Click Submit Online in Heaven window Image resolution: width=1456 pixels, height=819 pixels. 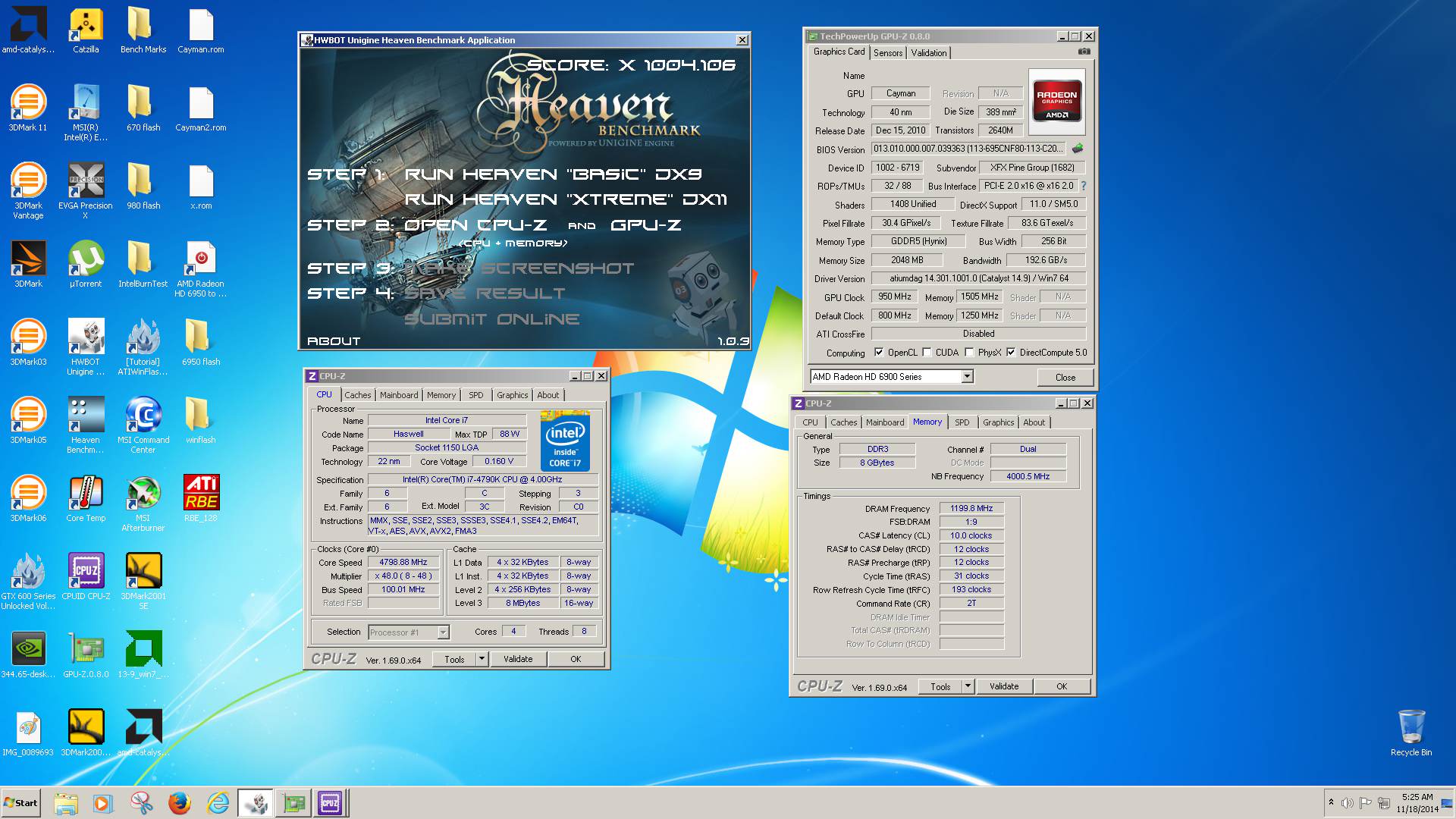click(491, 319)
